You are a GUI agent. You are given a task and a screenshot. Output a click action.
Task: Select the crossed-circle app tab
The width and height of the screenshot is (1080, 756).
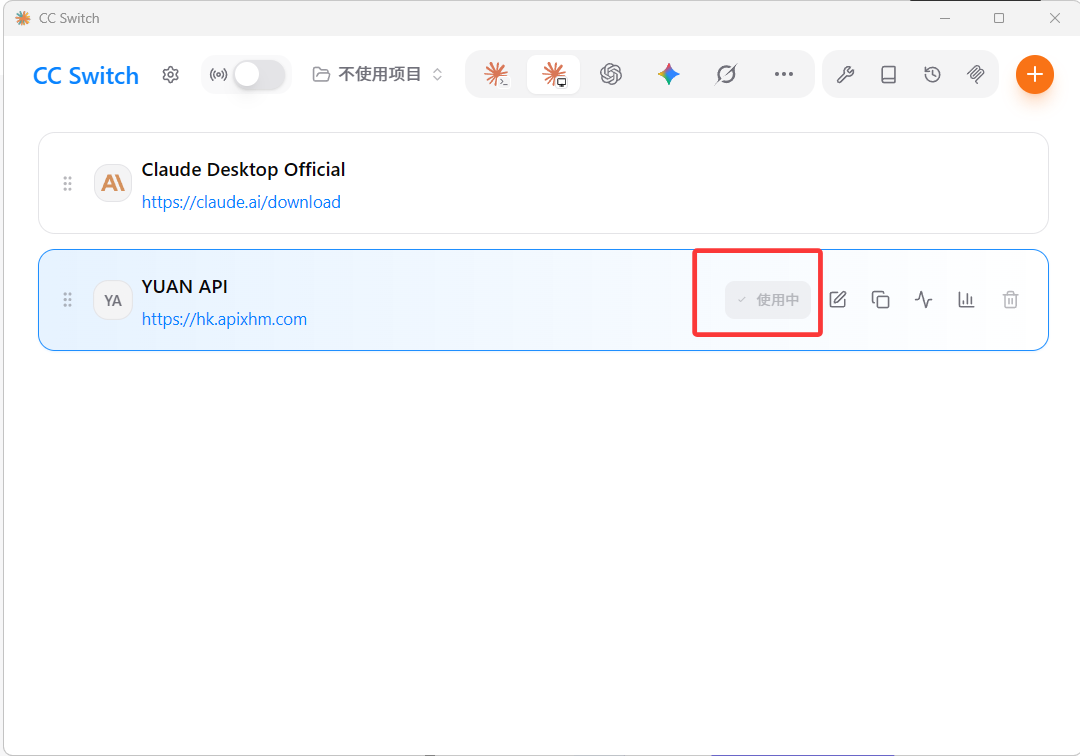[x=726, y=74]
